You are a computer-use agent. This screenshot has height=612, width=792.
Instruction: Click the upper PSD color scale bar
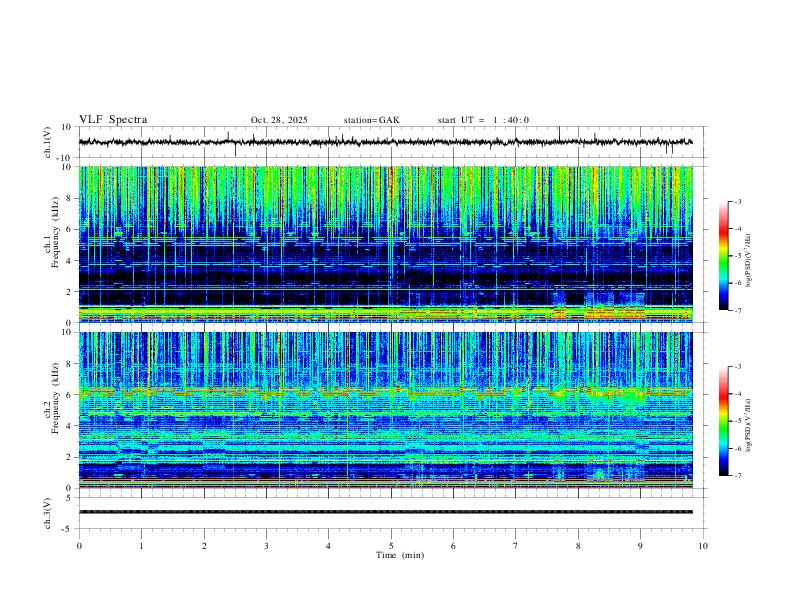click(x=723, y=256)
